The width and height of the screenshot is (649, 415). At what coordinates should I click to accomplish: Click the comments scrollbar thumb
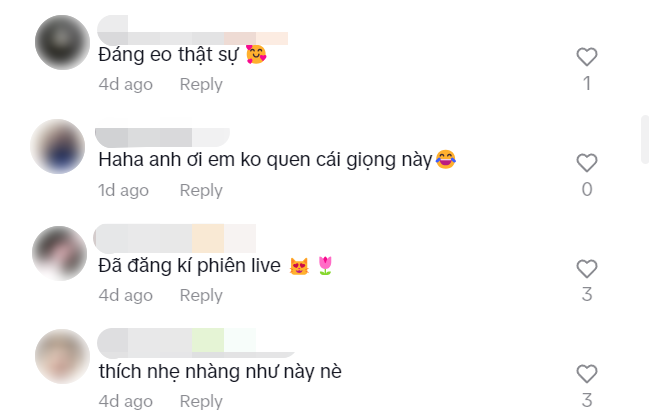pyautogui.click(x=645, y=139)
